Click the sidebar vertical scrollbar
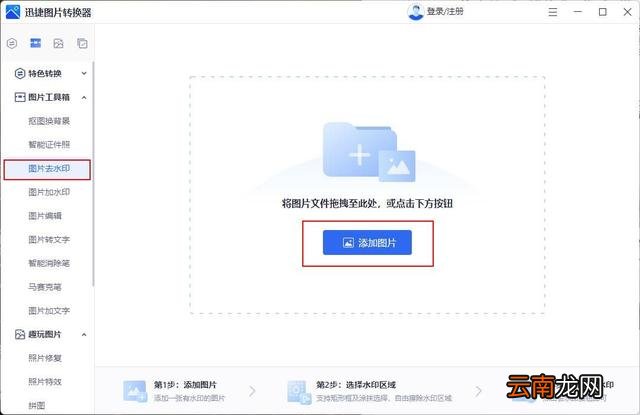The width and height of the screenshot is (640, 415). (93, 173)
